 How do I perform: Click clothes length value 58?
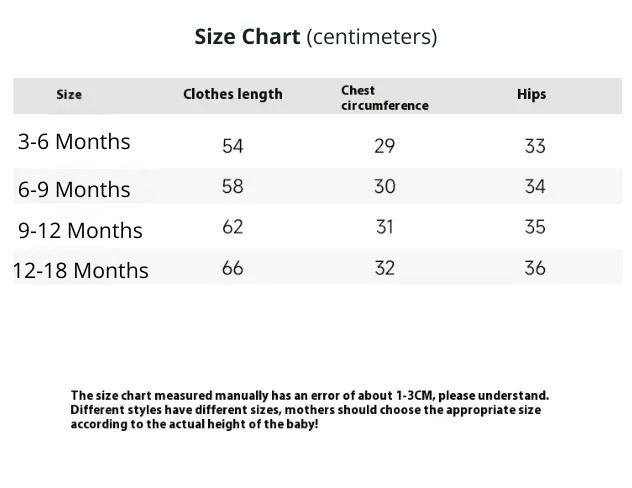(x=232, y=187)
